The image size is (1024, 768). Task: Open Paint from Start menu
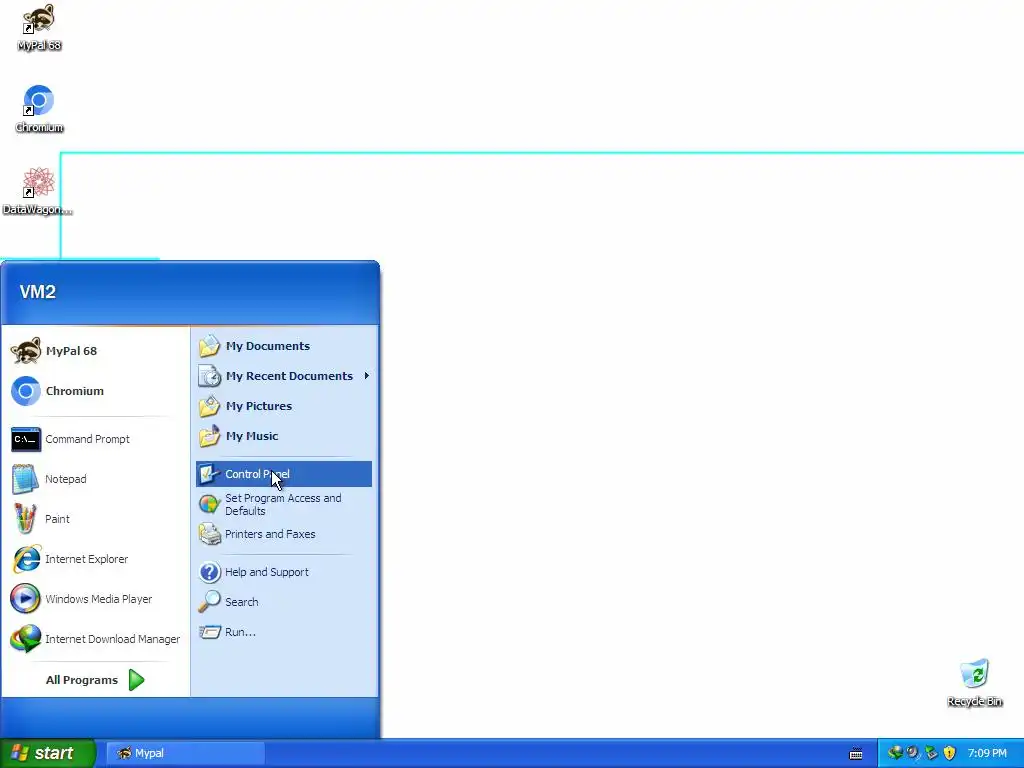click(x=95, y=519)
